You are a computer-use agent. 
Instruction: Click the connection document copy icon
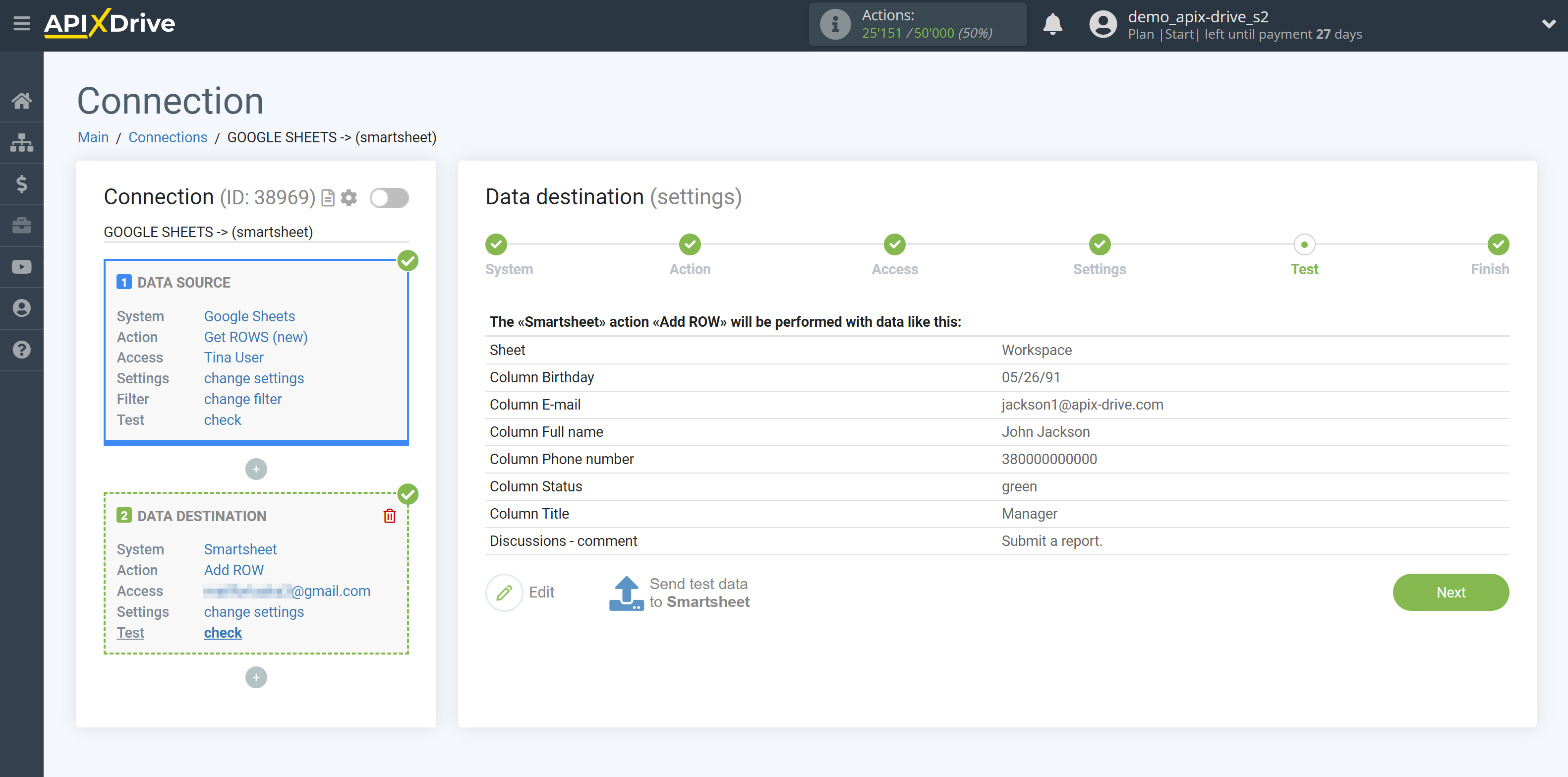tap(328, 198)
